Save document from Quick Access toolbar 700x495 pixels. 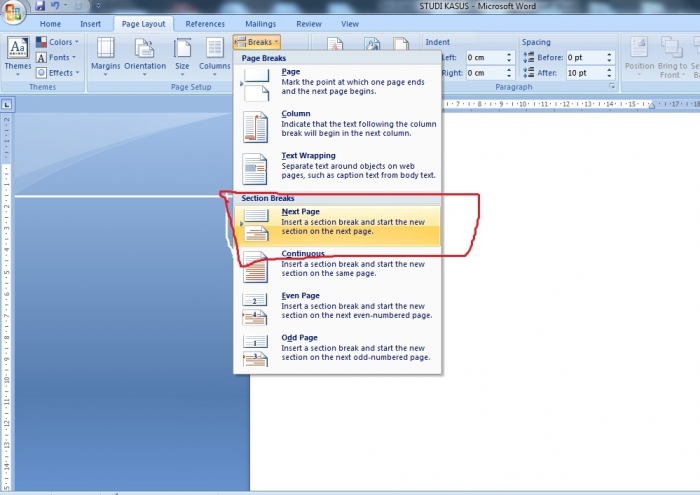(x=40, y=6)
